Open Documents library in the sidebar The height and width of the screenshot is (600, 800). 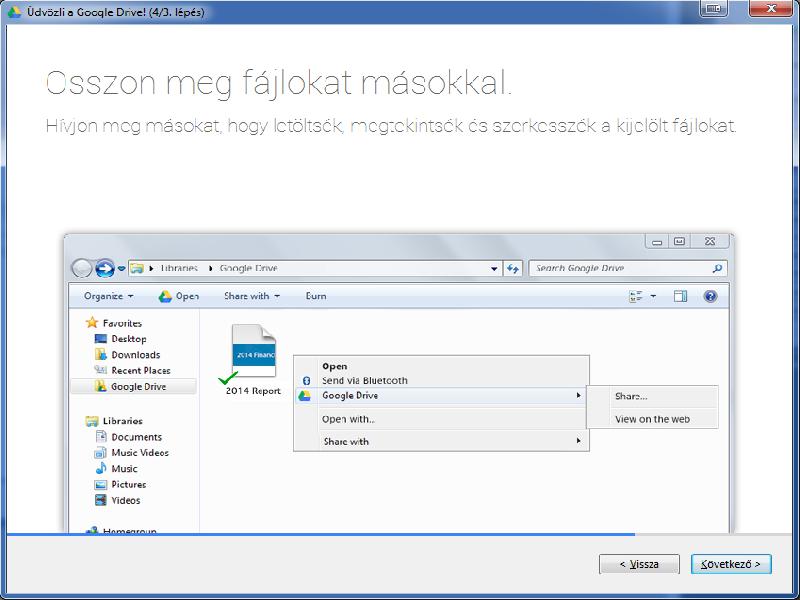pos(136,437)
